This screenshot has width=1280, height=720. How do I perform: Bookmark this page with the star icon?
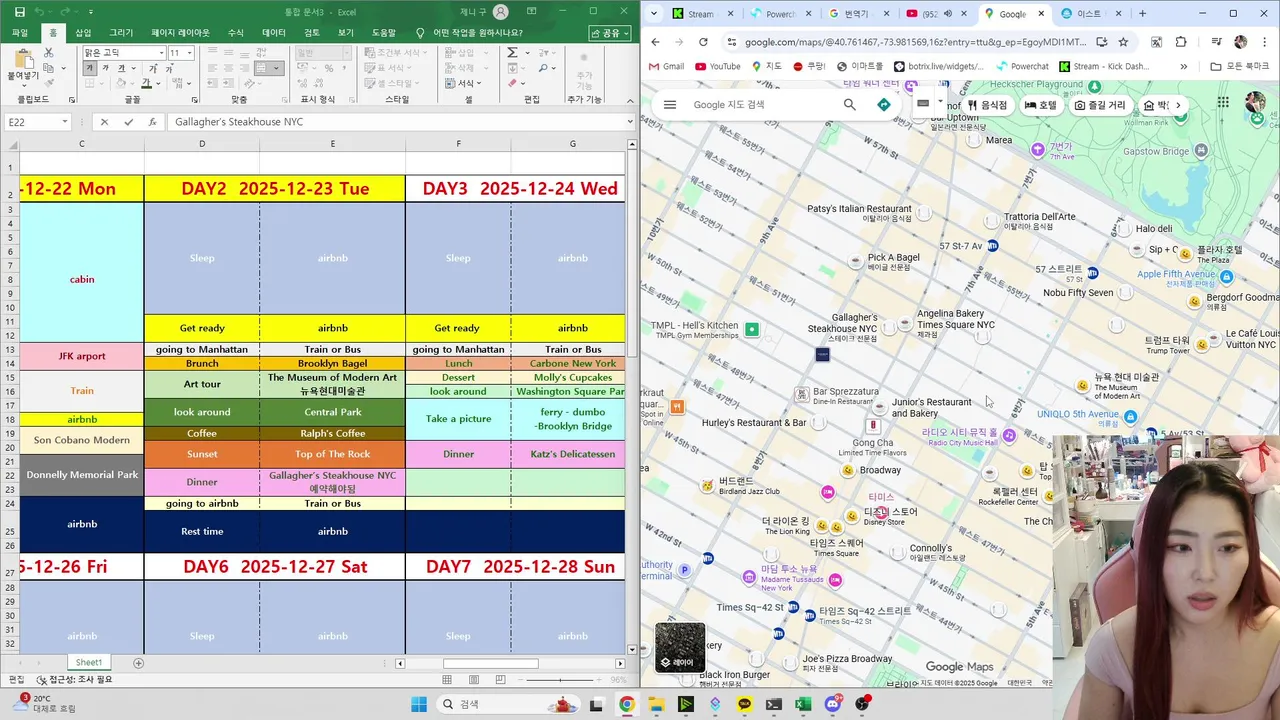pyautogui.click(x=1123, y=42)
